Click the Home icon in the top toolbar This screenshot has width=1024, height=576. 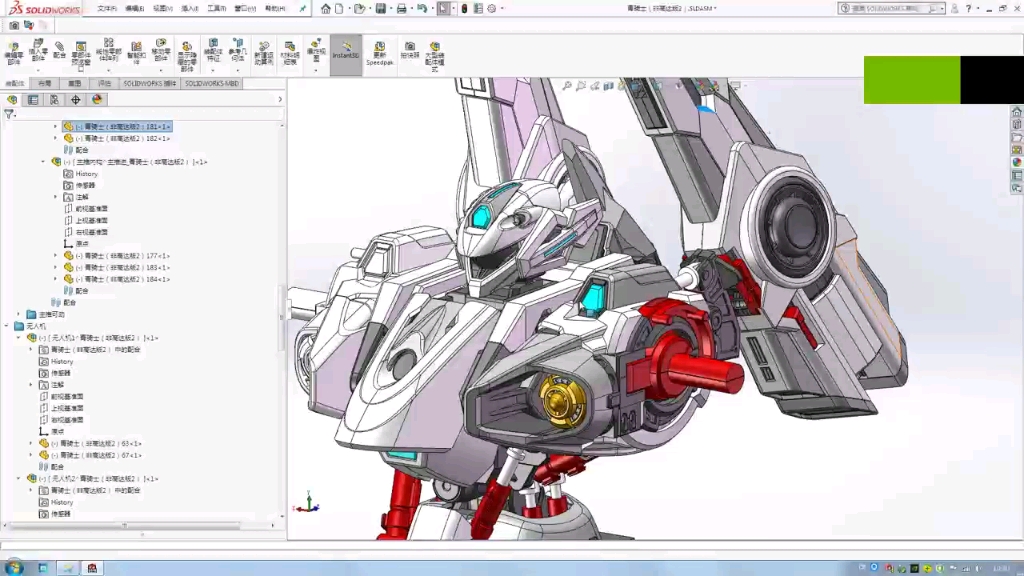point(325,8)
